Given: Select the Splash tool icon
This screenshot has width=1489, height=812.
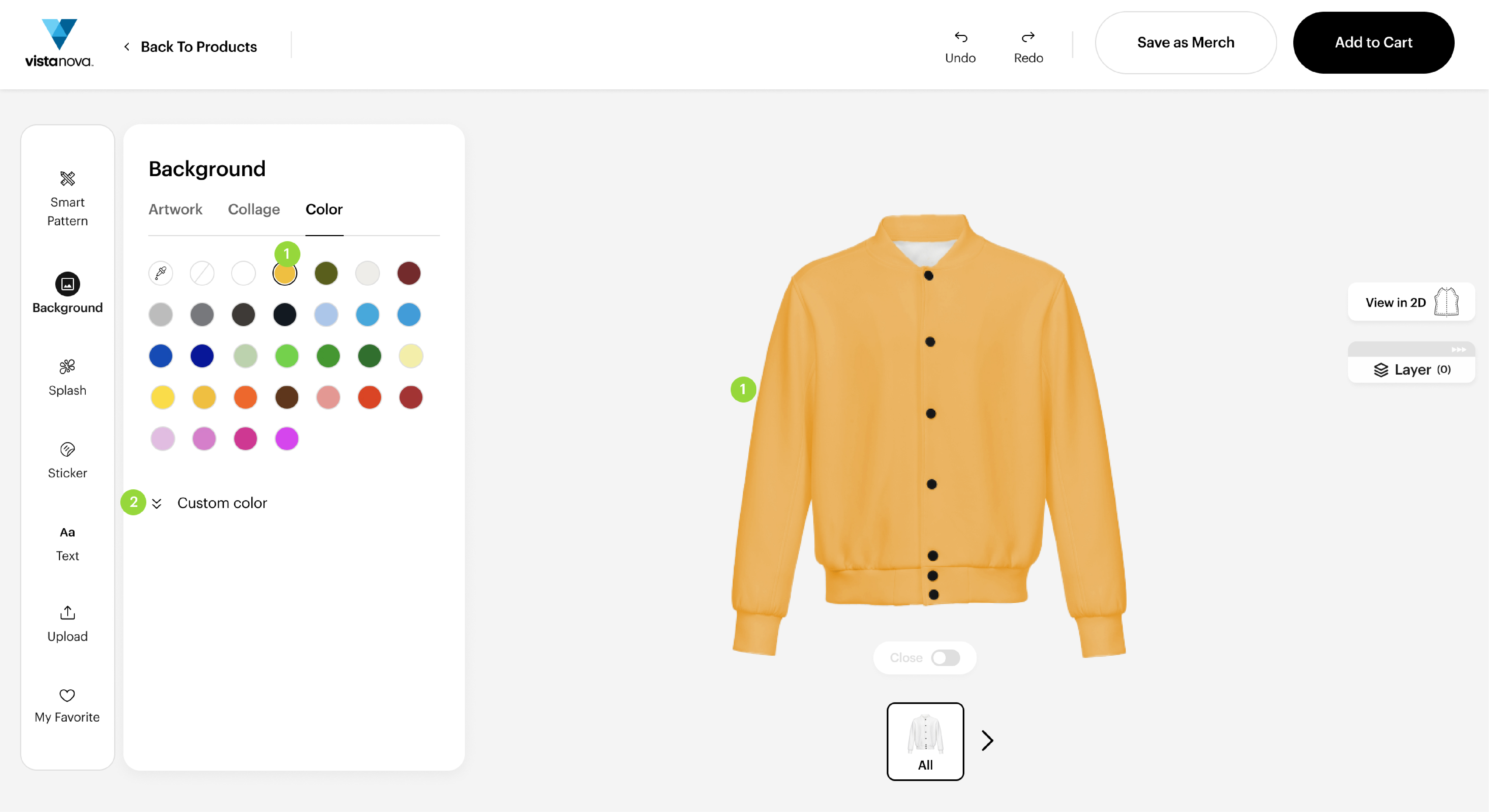Looking at the screenshot, I should pyautogui.click(x=67, y=367).
